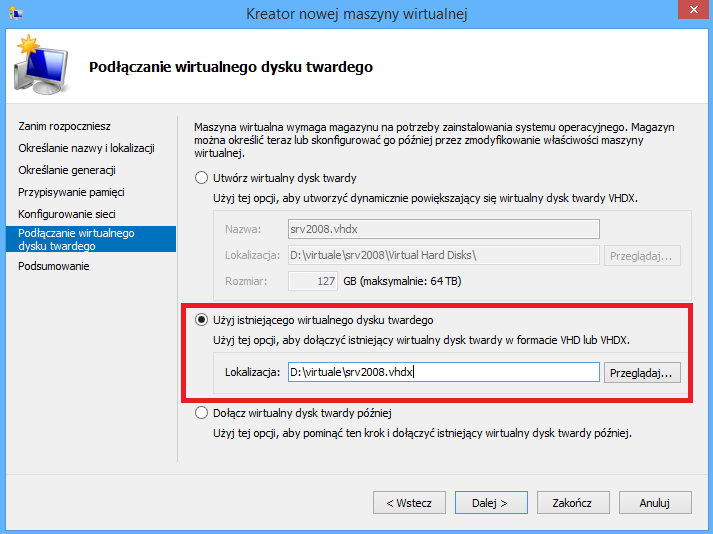Click description 'dynamicznie powiększający się' VHDX text

425,198
